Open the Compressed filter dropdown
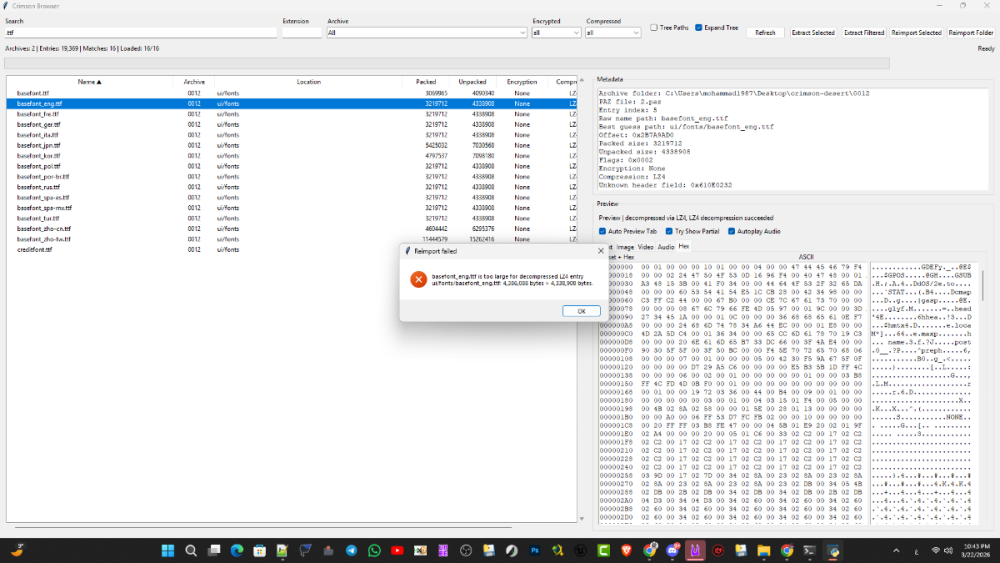 (613, 33)
